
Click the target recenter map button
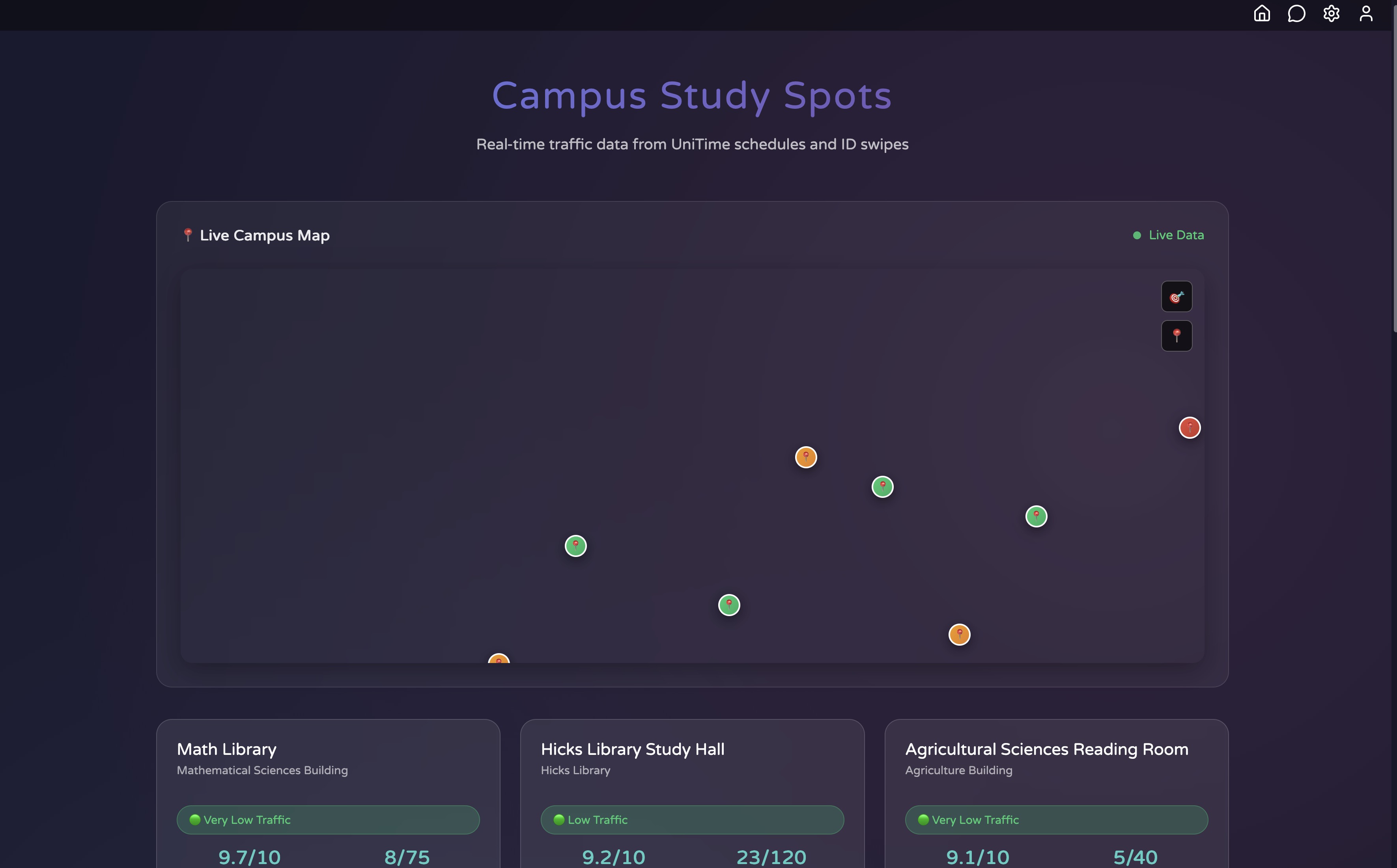[x=1177, y=296]
